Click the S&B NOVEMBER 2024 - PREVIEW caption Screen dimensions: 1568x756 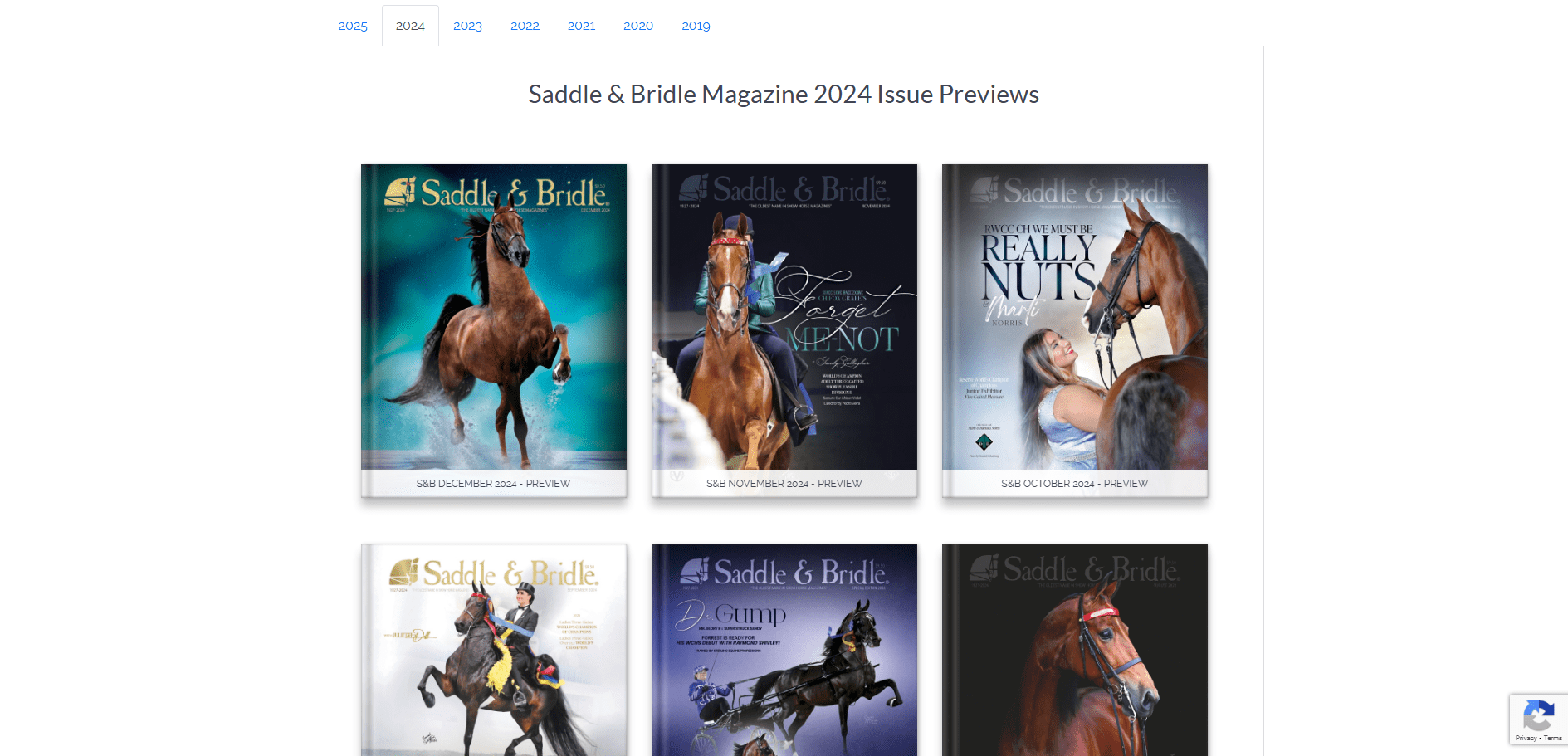point(784,484)
